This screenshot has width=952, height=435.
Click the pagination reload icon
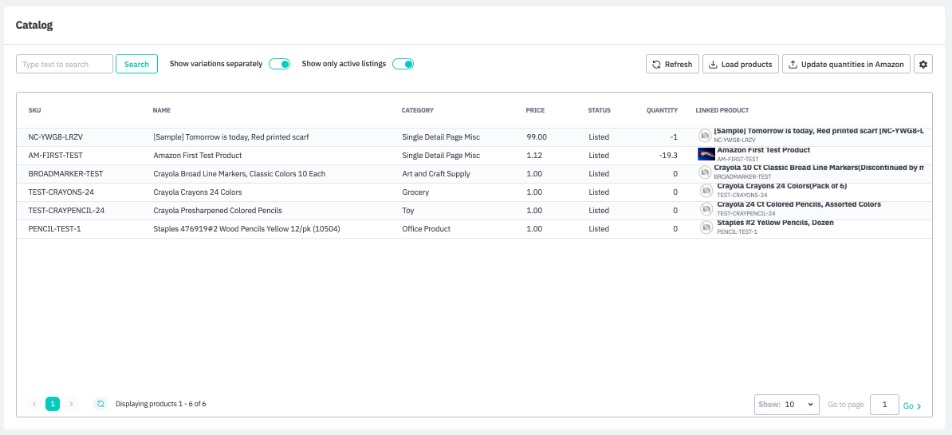pyautogui.click(x=100, y=404)
